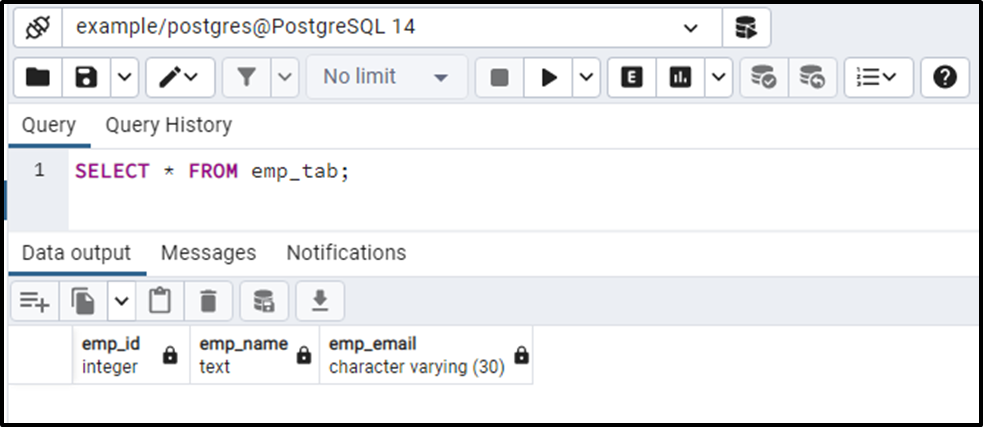The height and width of the screenshot is (427, 983).
Task: Expand the connection selector dropdown
Action: pyautogui.click(x=691, y=28)
